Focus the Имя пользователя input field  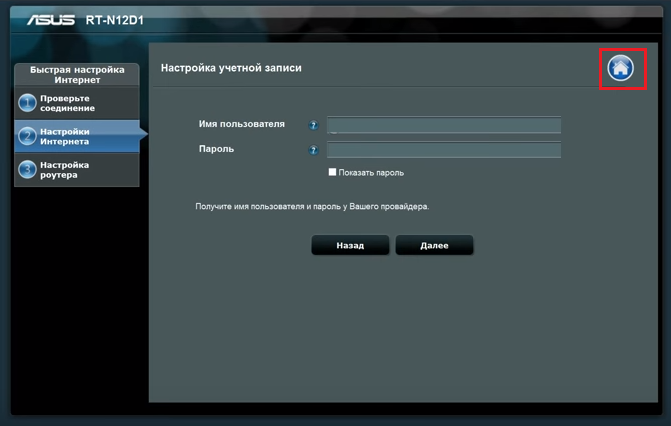(x=443, y=125)
